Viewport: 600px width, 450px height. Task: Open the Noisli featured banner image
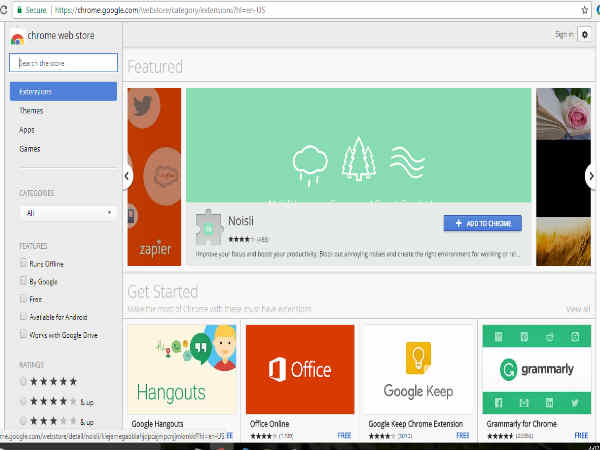359,145
